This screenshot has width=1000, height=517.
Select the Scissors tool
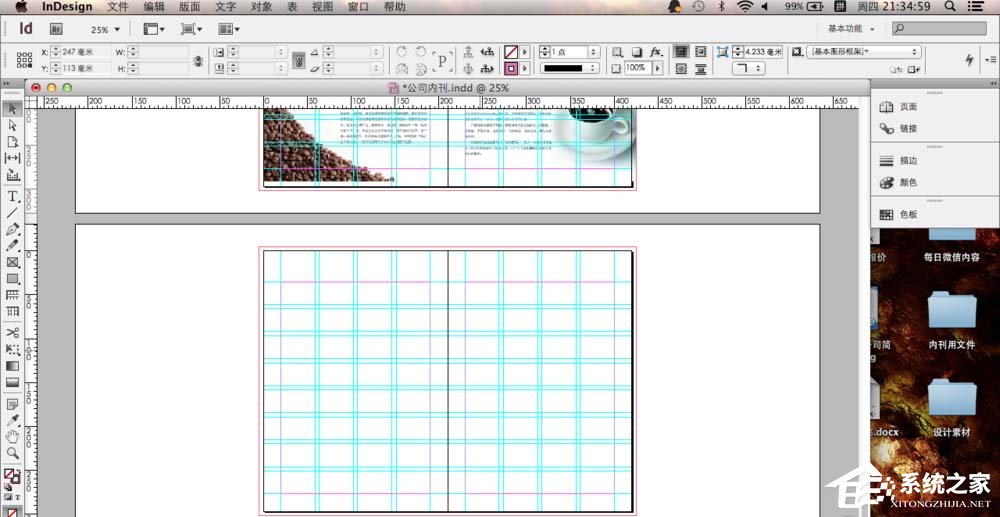pos(13,332)
